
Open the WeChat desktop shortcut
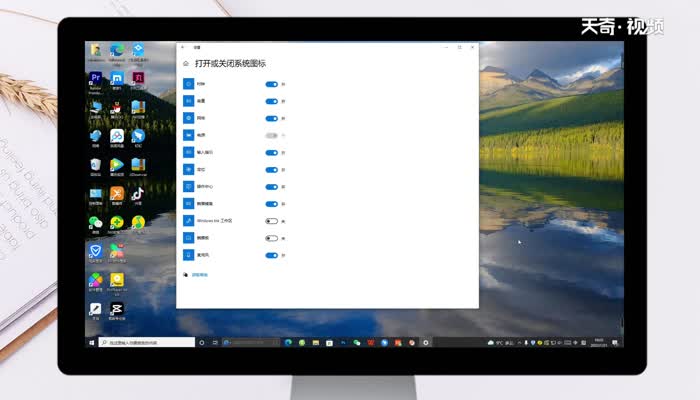(x=95, y=223)
